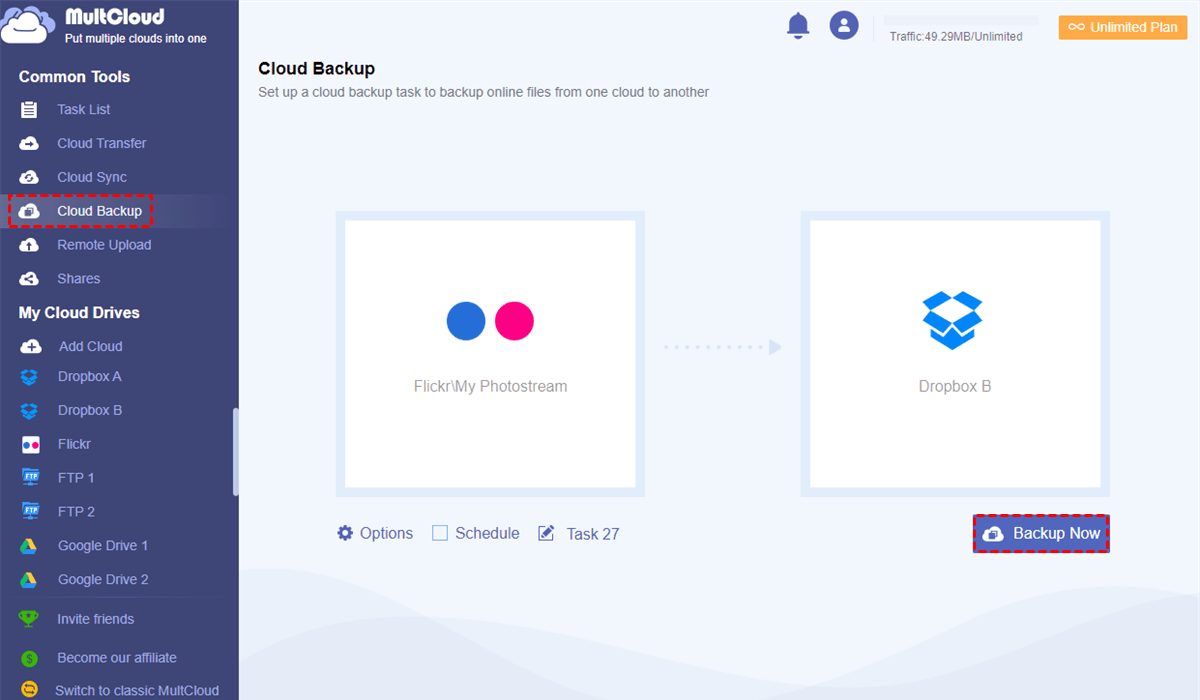1200x700 pixels.
Task: Click the Backup Now button
Action: point(1041,534)
